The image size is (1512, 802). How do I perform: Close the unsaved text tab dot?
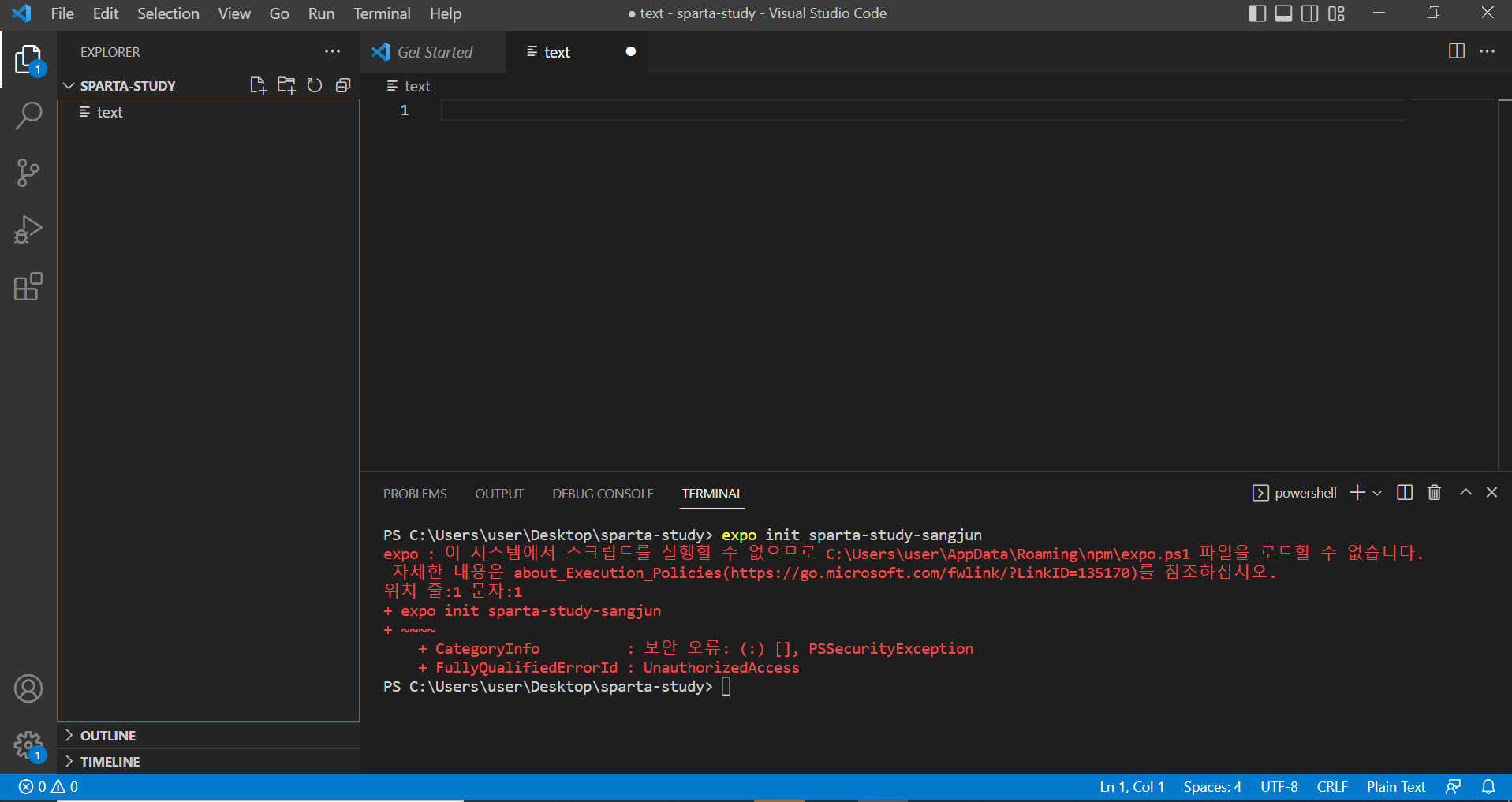(631, 52)
